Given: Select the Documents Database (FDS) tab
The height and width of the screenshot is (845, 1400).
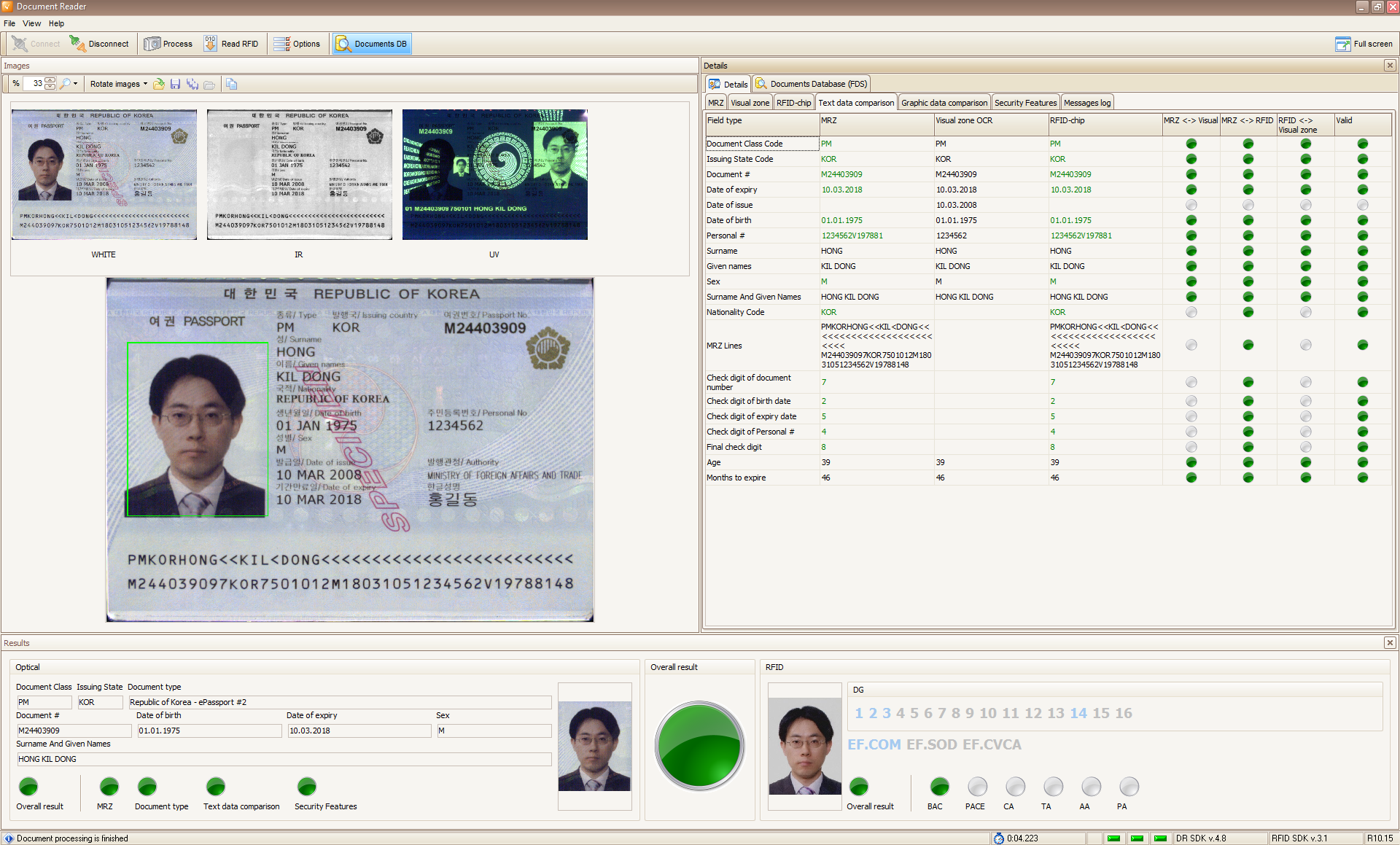Looking at the screenshot, I should pyautogui.click(x=812, y=84).
